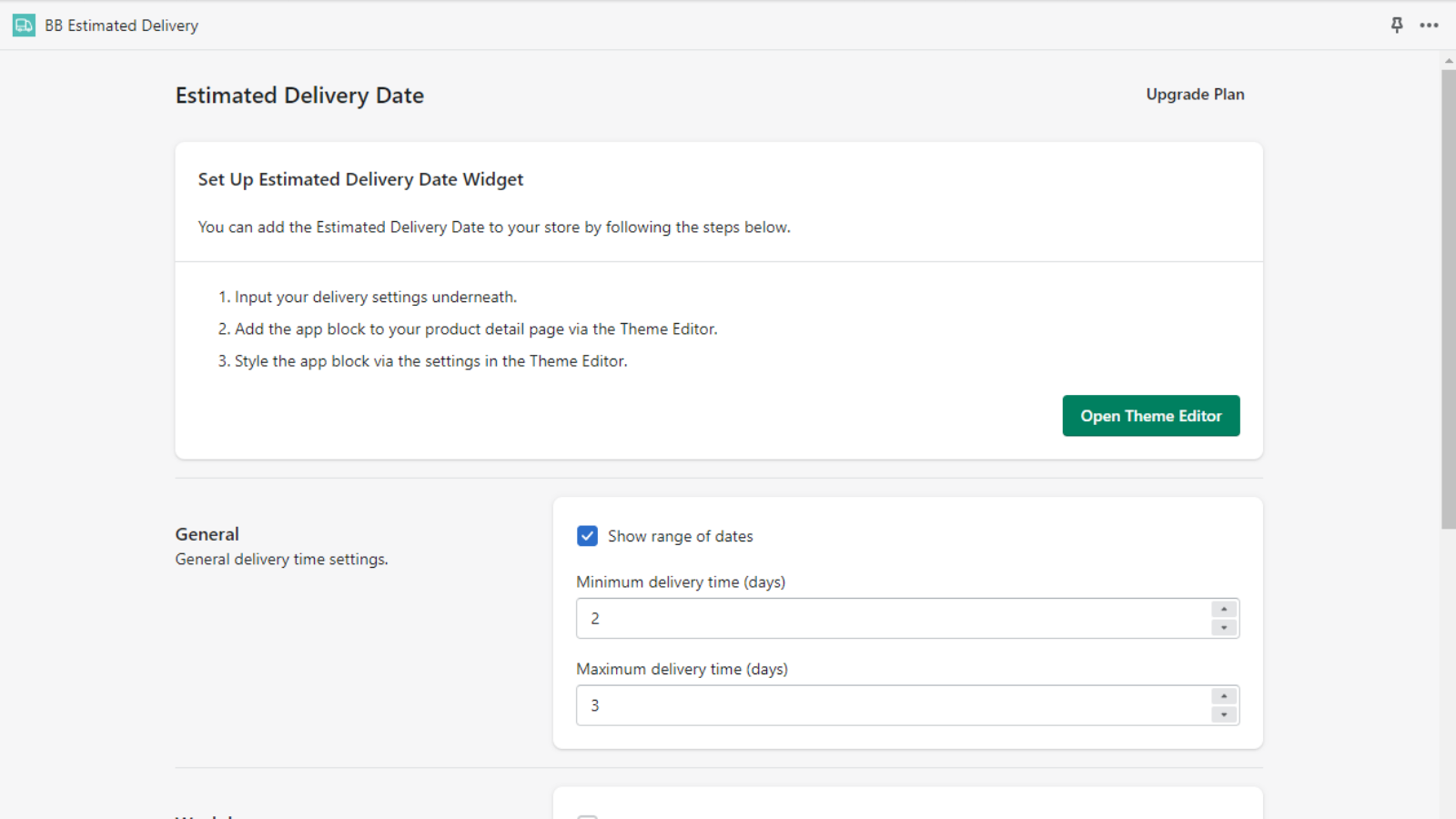Decrease maximum delivery time with down arrow
The image size is (1456, 819).
pyautogui.click(x=1224, y=715)
